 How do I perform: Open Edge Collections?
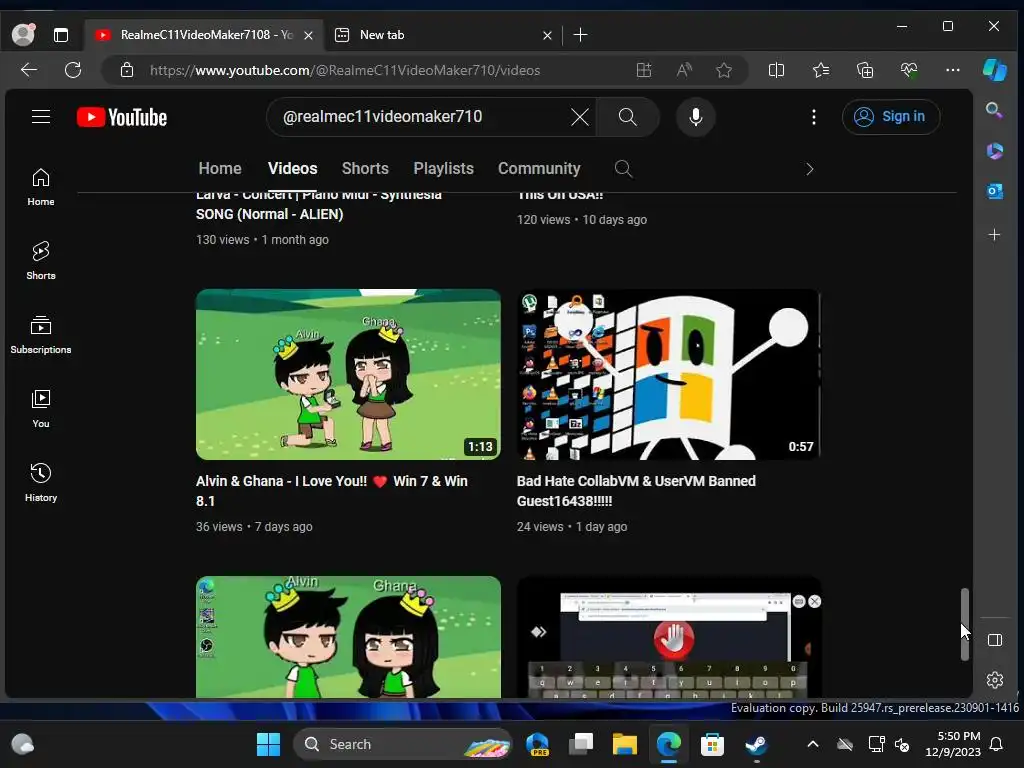(865, 70)
